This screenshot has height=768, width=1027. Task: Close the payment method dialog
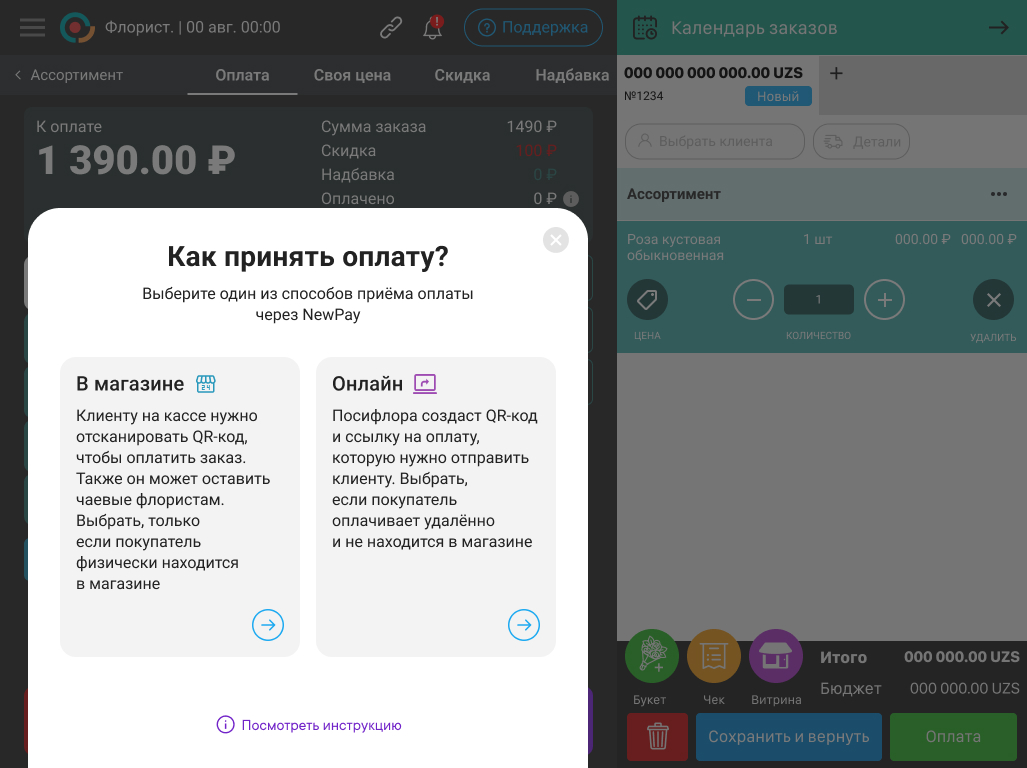[x=556, y=240]
